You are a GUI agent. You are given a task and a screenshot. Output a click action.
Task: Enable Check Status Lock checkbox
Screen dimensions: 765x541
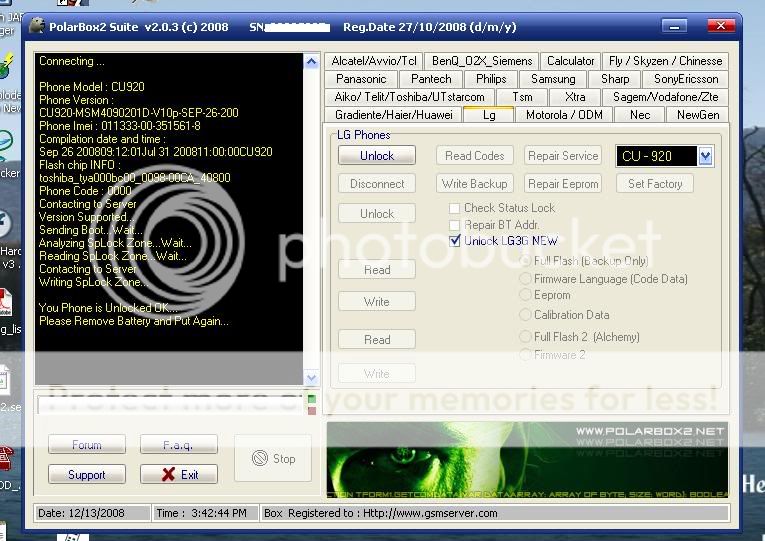point(454,208)
